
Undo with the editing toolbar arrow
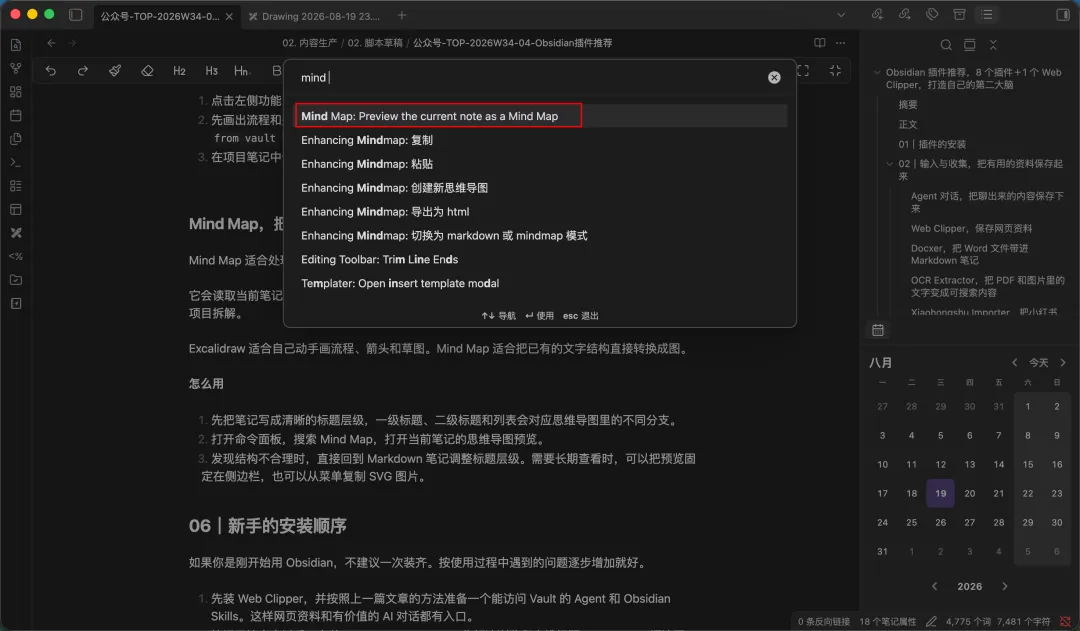coord(51,70)
